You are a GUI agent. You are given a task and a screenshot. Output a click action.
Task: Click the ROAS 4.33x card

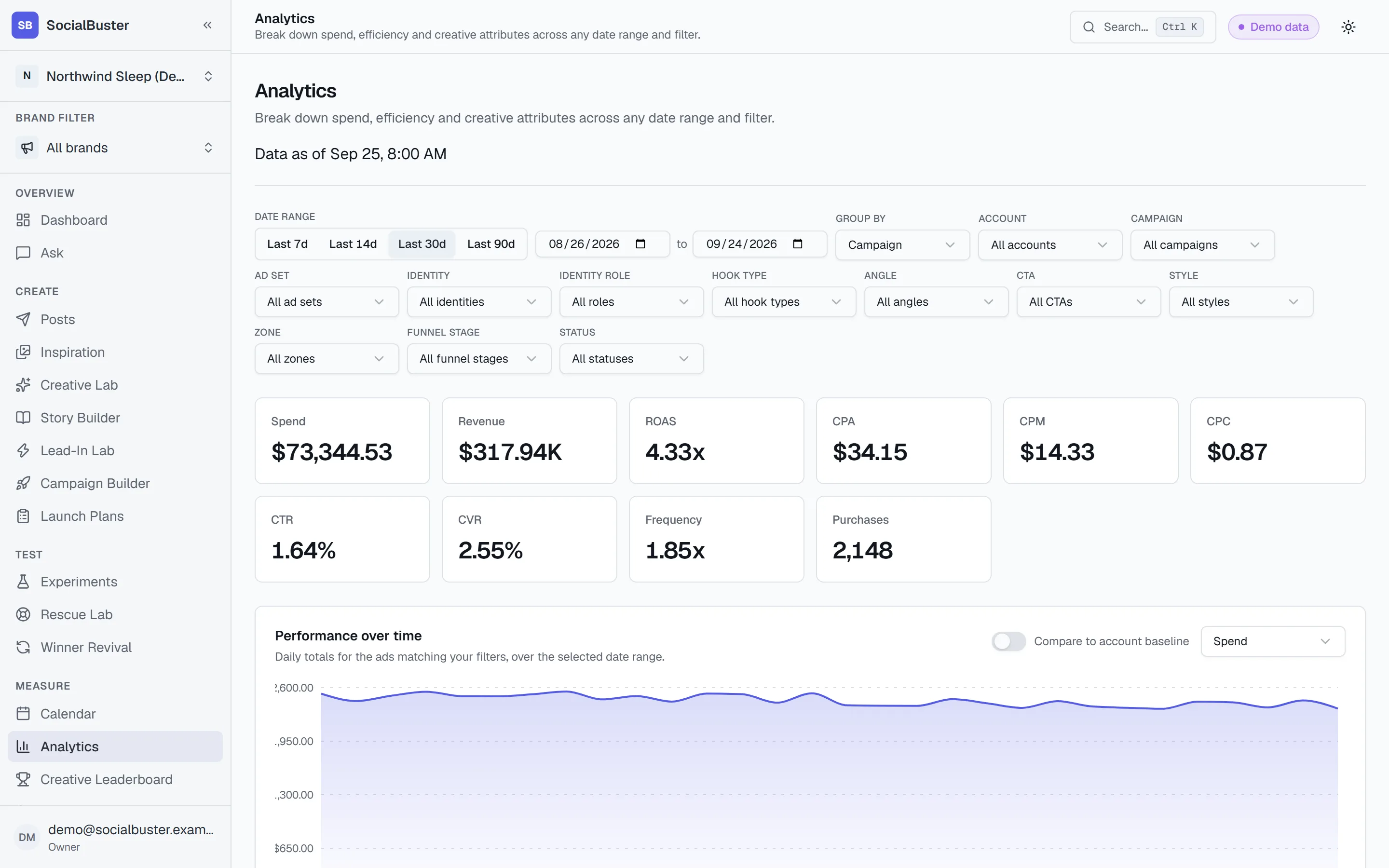pyautogui.click(x=716, y=441)
